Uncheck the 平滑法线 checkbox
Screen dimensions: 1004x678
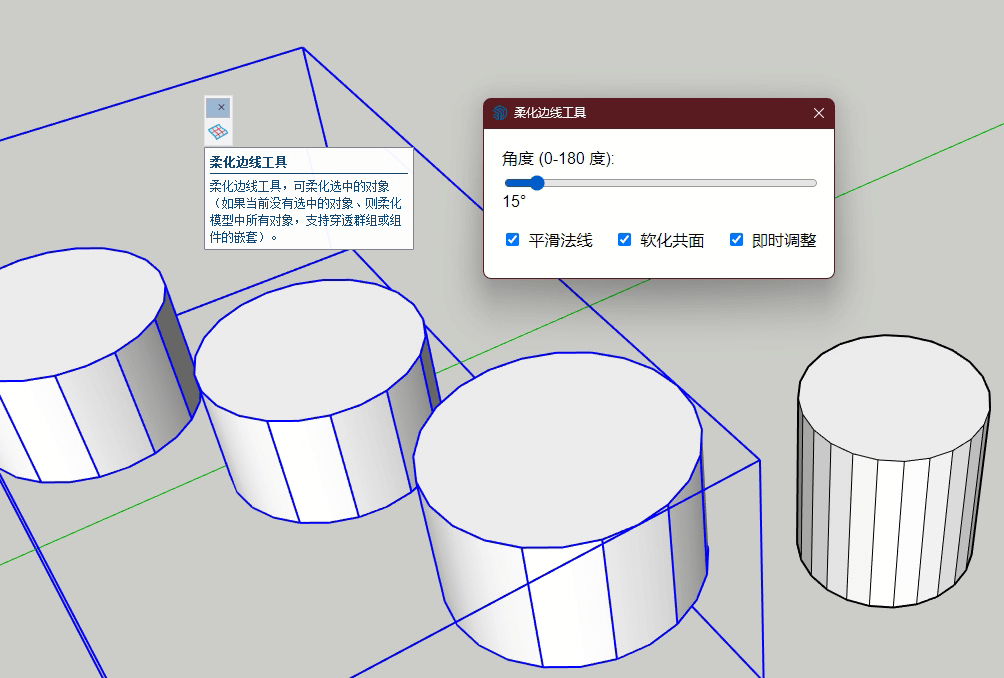click(x=513, y=240)
